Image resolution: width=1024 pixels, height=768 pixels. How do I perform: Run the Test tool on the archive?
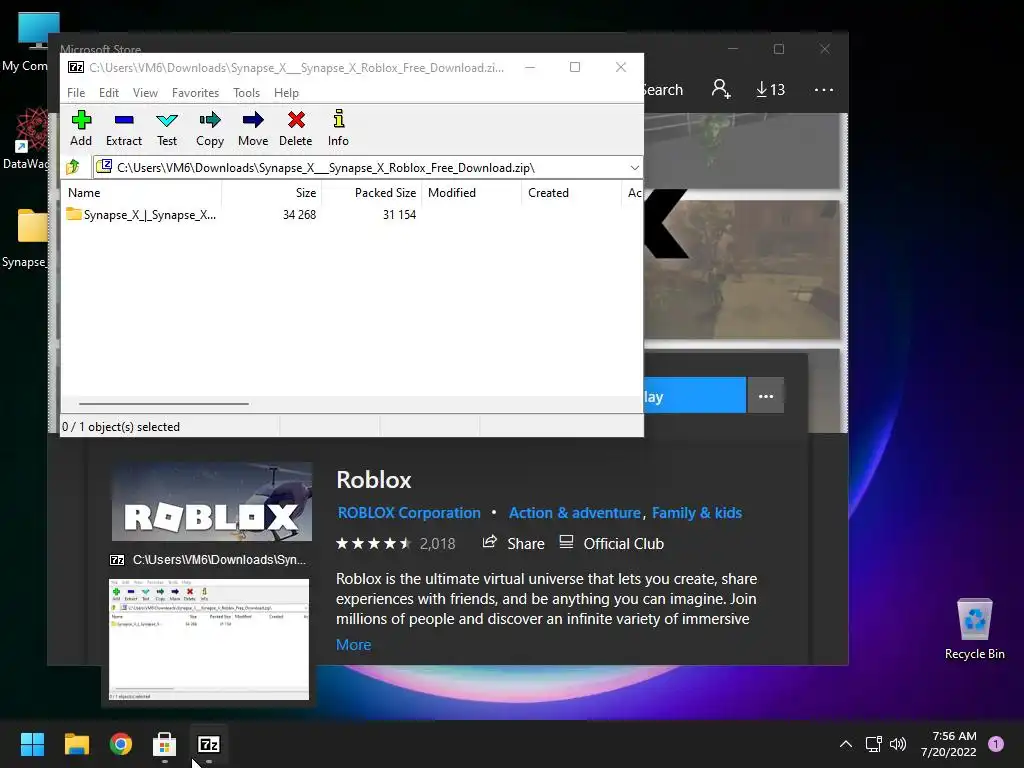(x=167, y=128)
